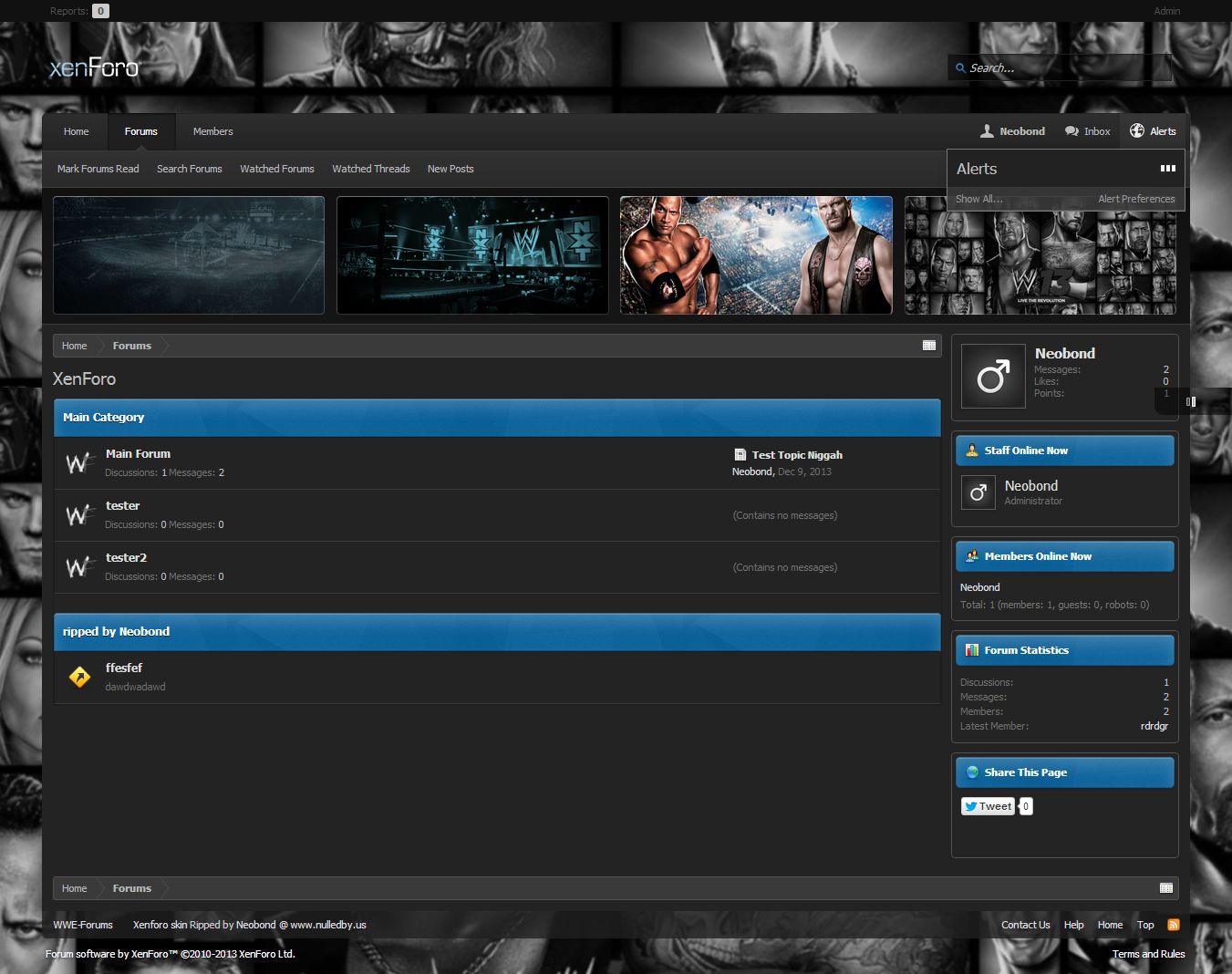Screen dimensions: 1232x974
Task: Select Watched Threads in sub-navigation
Action: click(370, 169)
